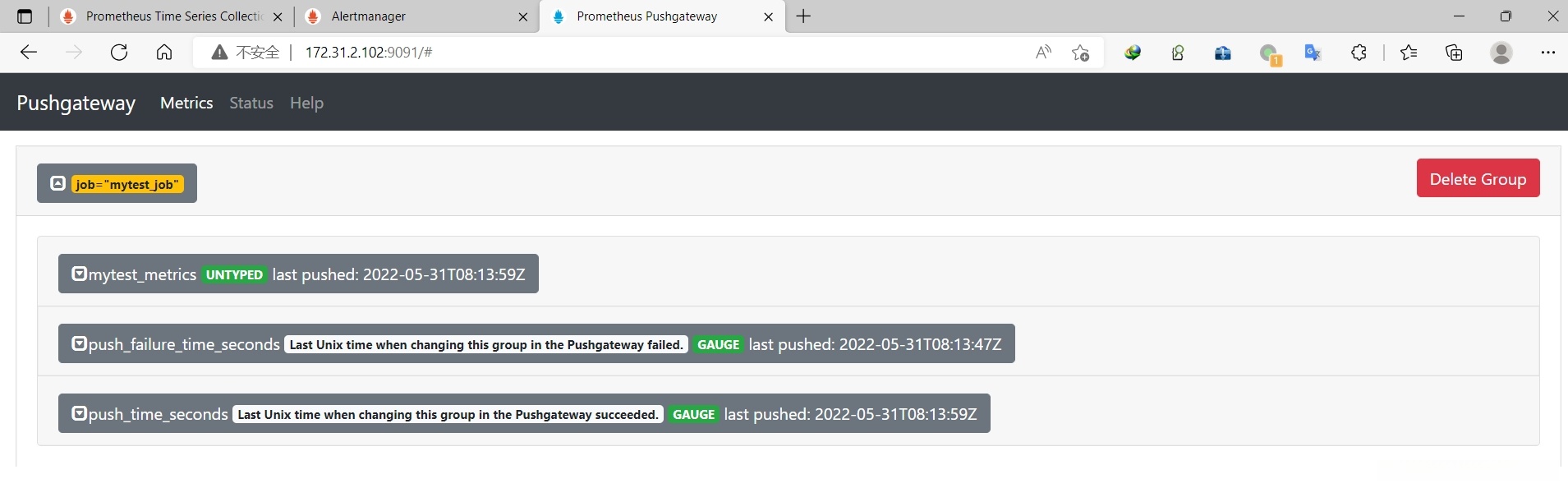
Task: Click the GAUGE badge on push_failure_time_seconds
Action: pyautogui.click(x=719, y=344)
